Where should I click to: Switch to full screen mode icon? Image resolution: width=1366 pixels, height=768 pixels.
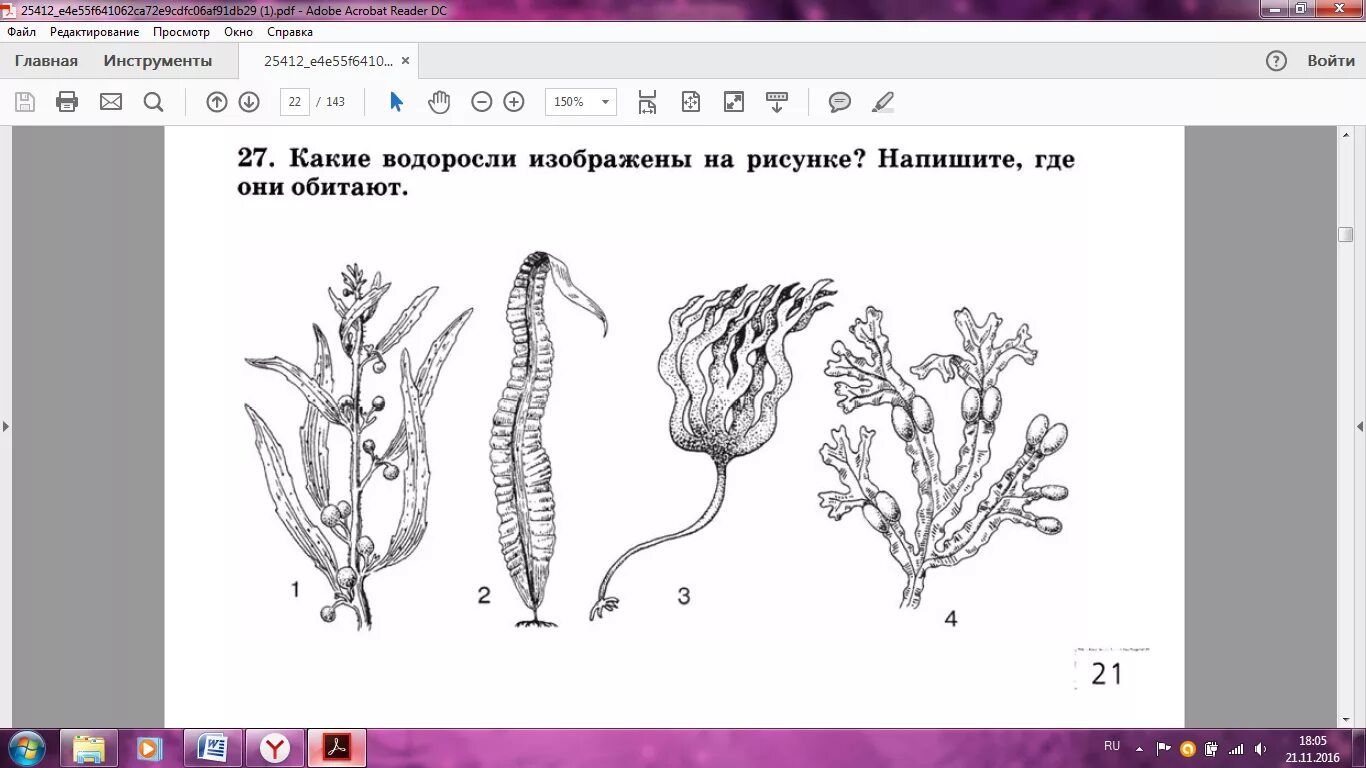click(734, 102)
